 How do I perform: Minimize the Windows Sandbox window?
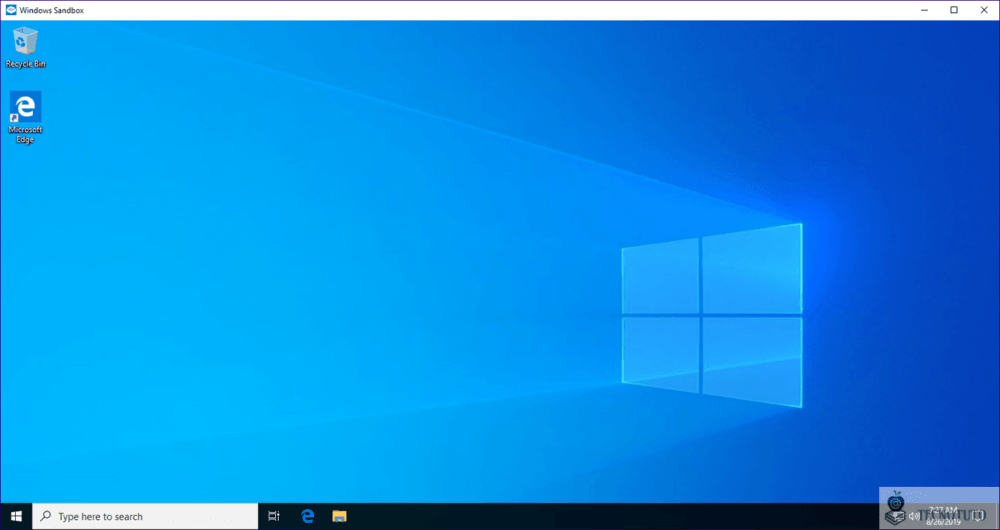pos(925,10)
